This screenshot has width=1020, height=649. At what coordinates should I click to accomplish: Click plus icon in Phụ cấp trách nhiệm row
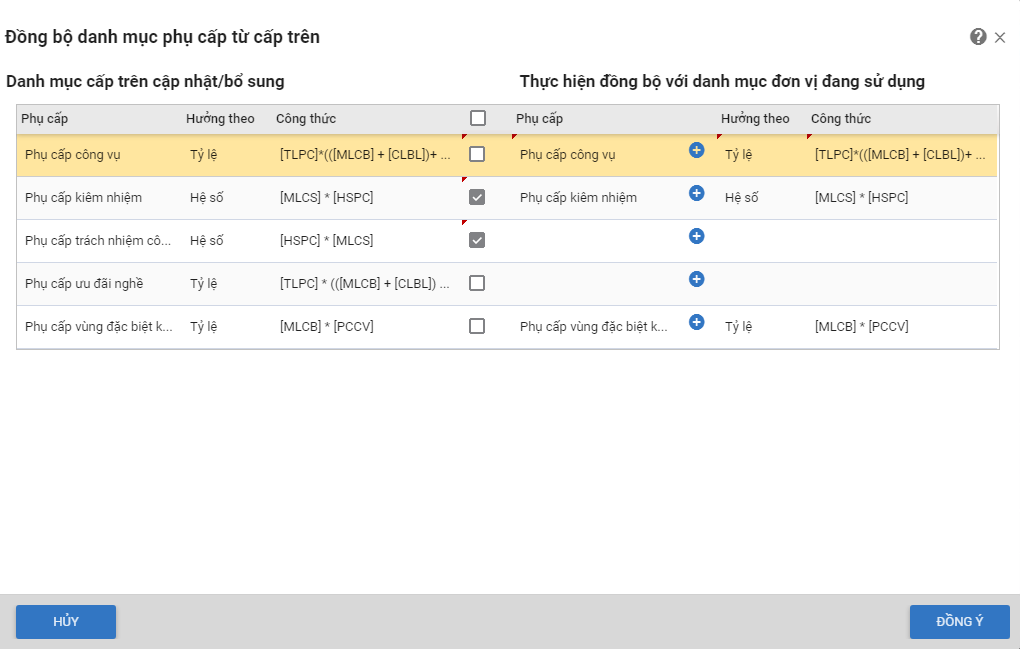click(697, 236)
